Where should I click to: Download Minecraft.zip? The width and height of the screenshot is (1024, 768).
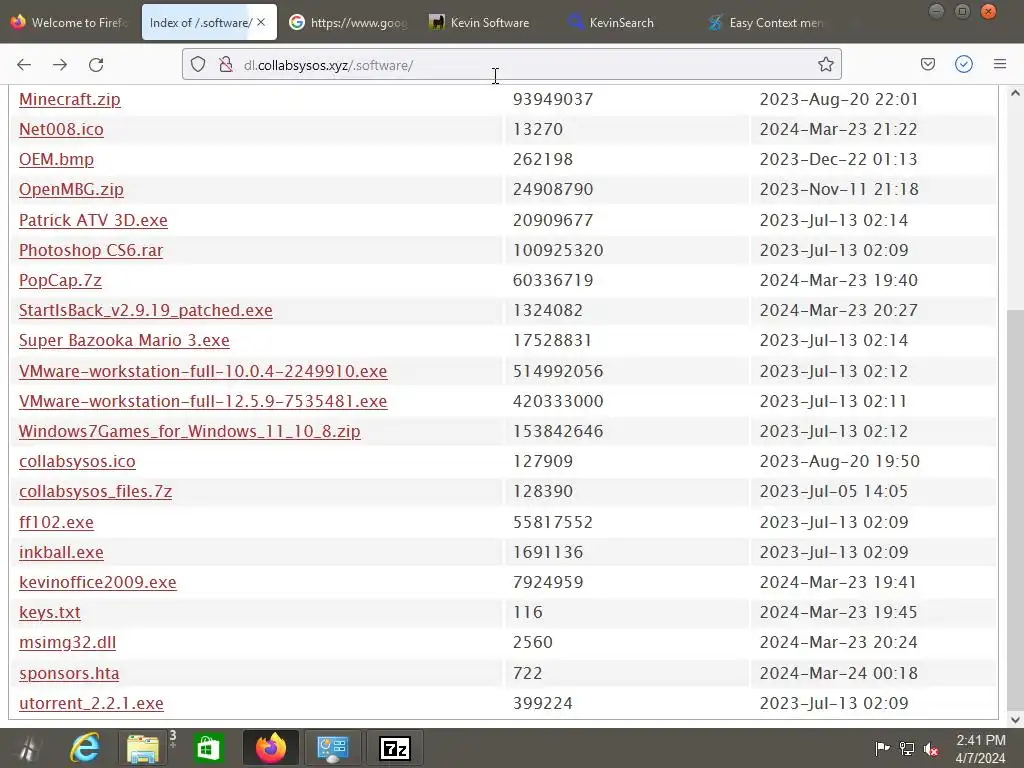tap(69, 99)
